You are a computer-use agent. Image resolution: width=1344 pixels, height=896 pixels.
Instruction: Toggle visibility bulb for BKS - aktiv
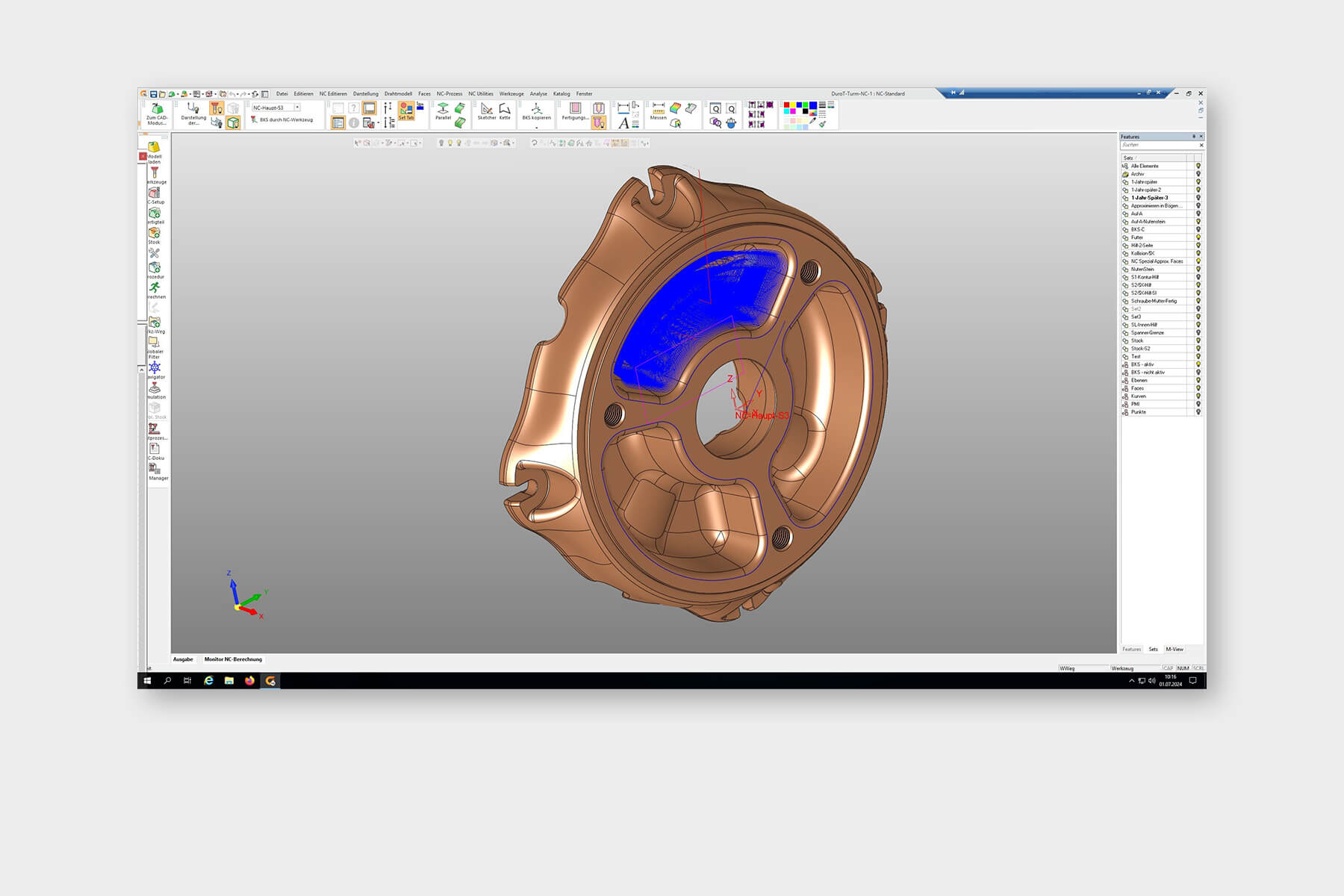[1198, 364]
